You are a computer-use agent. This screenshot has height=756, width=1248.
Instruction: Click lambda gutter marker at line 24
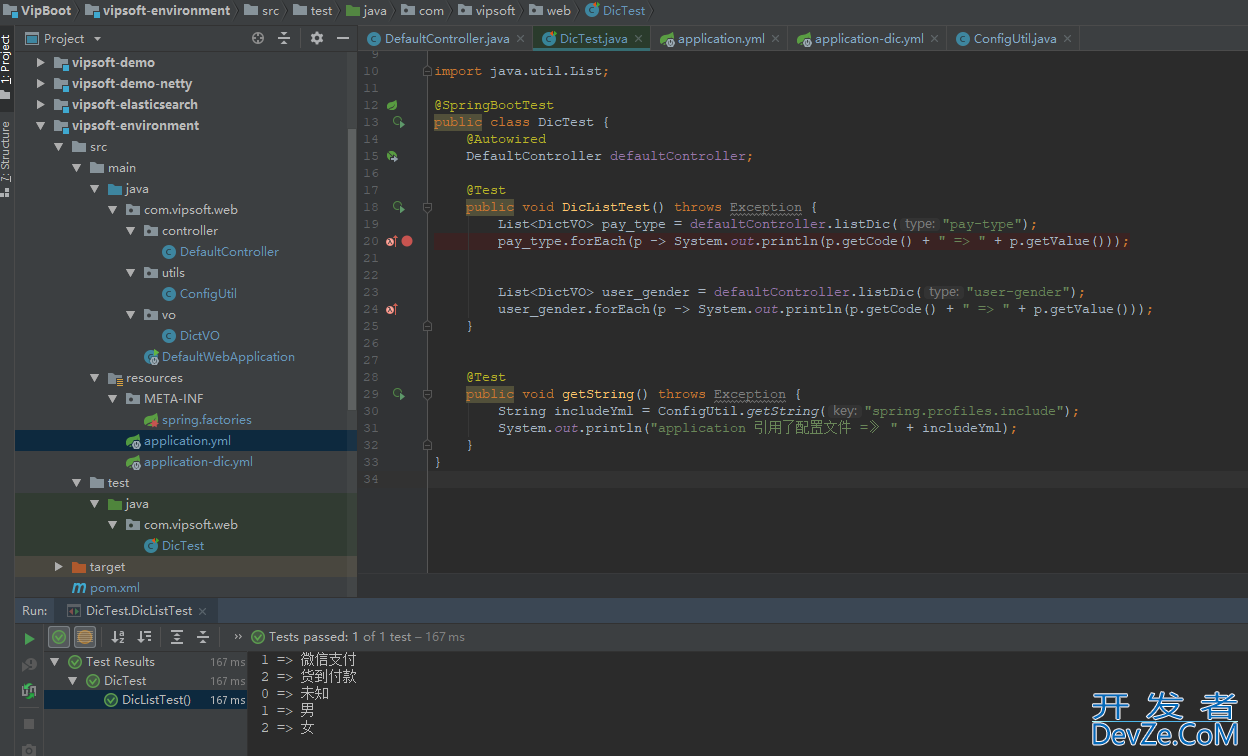(x=392, y=309)
